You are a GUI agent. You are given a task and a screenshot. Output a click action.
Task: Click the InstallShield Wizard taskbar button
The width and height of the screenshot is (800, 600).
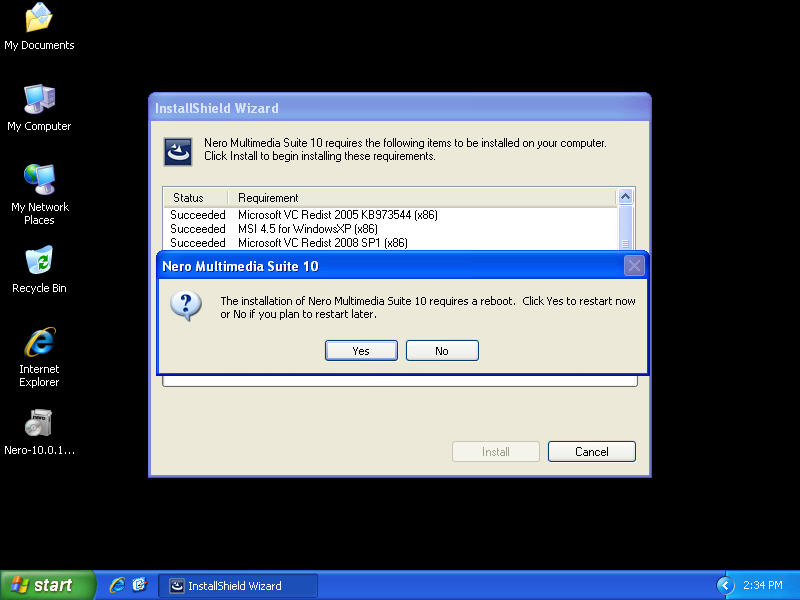click(x=238, y=586)
